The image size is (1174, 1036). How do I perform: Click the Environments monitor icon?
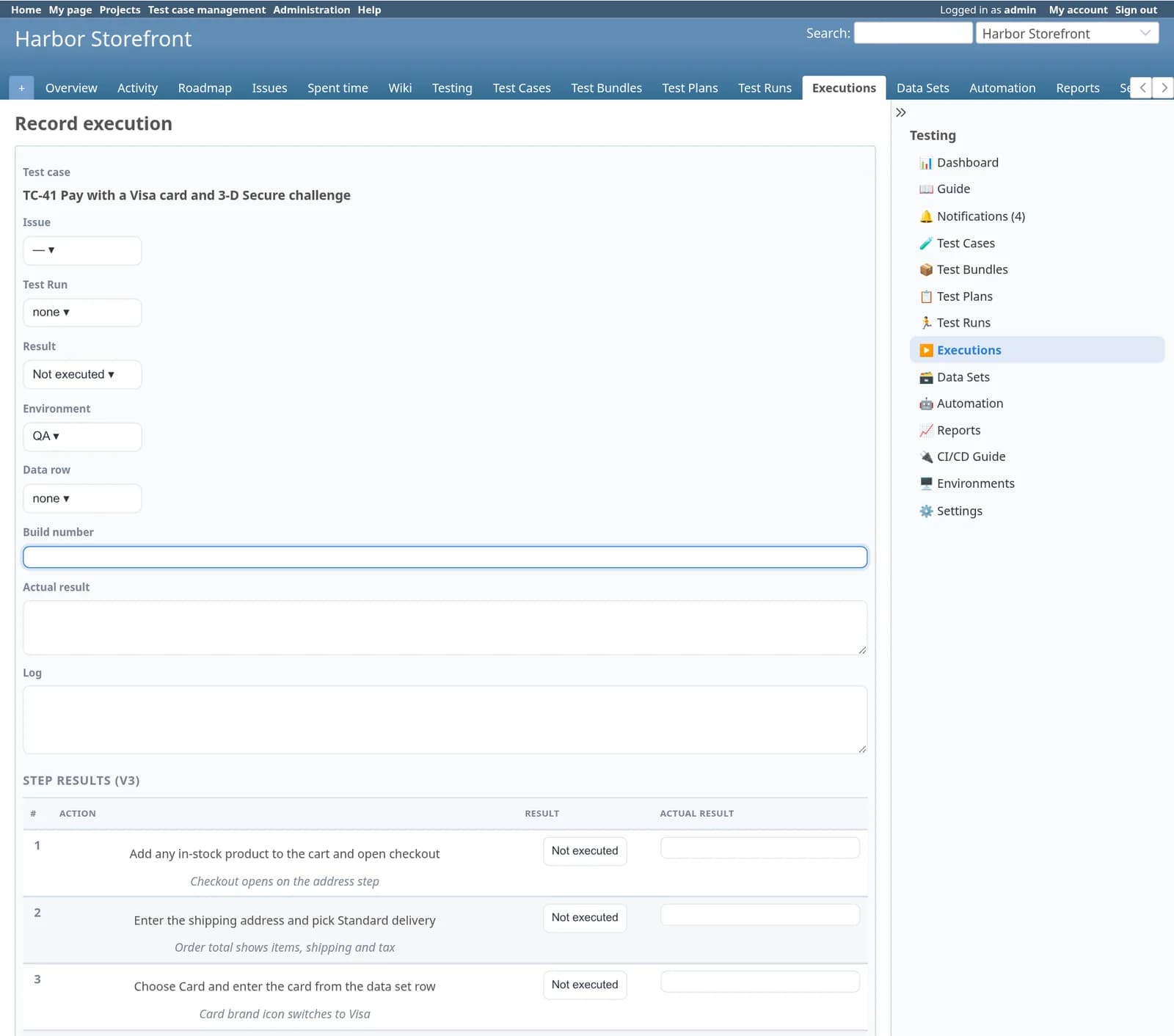point(926,484)
